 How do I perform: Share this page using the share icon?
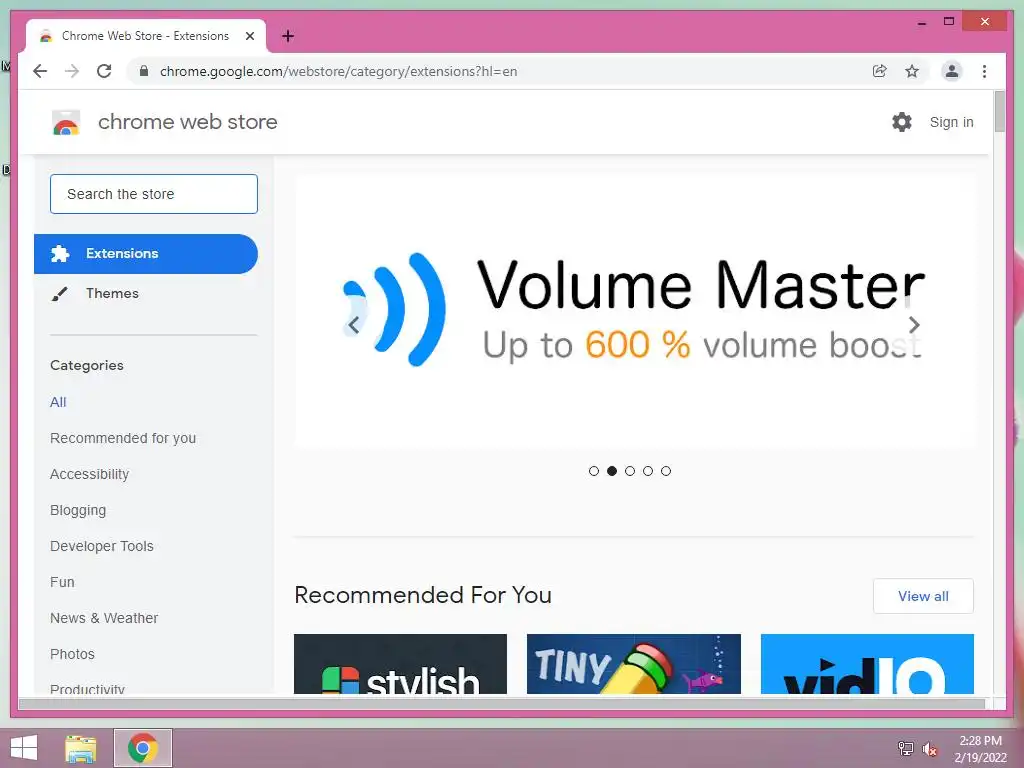(880, 71)
